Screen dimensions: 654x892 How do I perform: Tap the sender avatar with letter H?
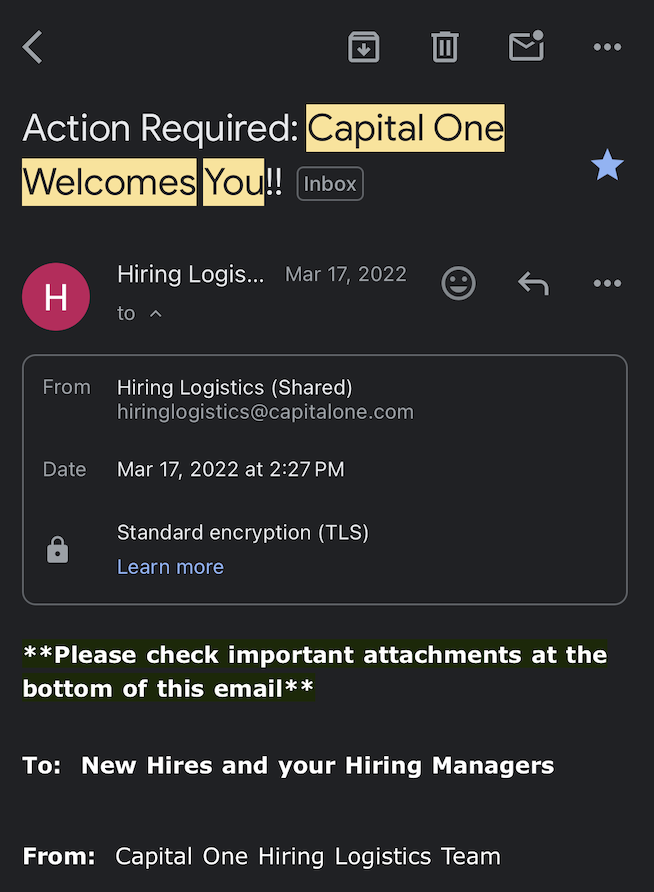tap(56, 297)
